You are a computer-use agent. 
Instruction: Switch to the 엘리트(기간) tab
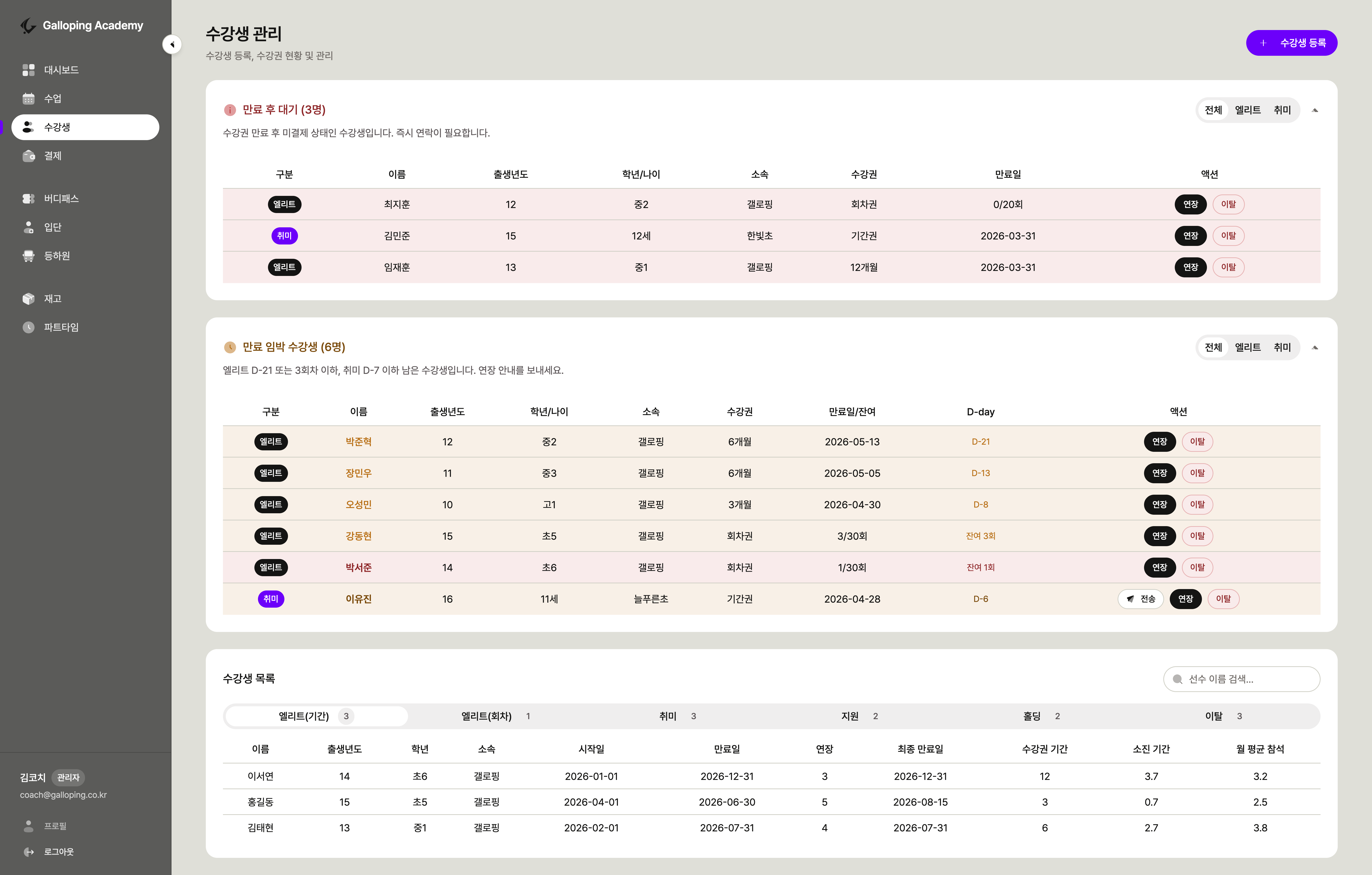[x=317, y=716]
